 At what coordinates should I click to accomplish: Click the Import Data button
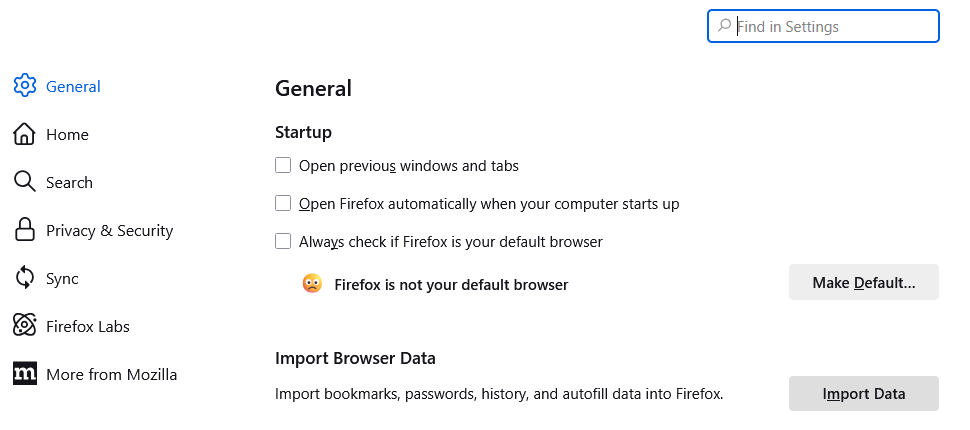864,393
